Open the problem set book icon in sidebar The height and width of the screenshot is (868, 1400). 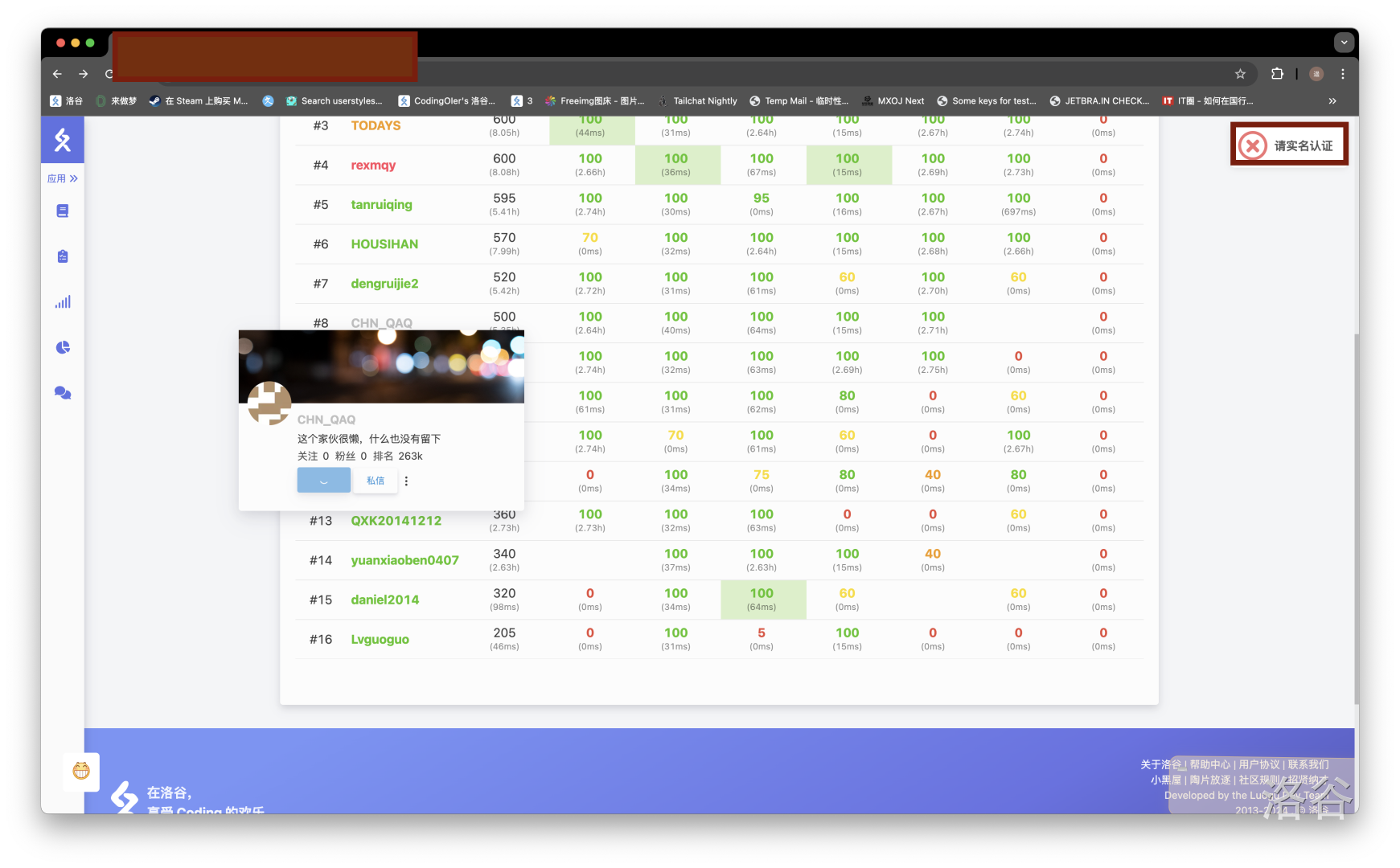(63, 211)
